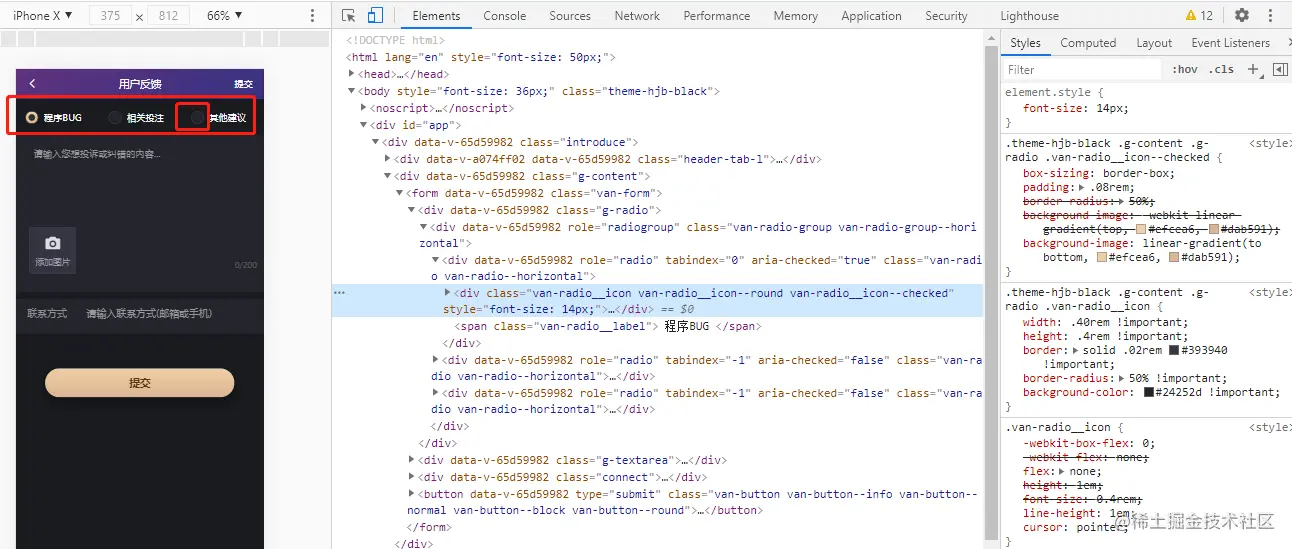Select the div class g-radio node
Viewport: 1292px width, 549px height.
pos(540,210)
